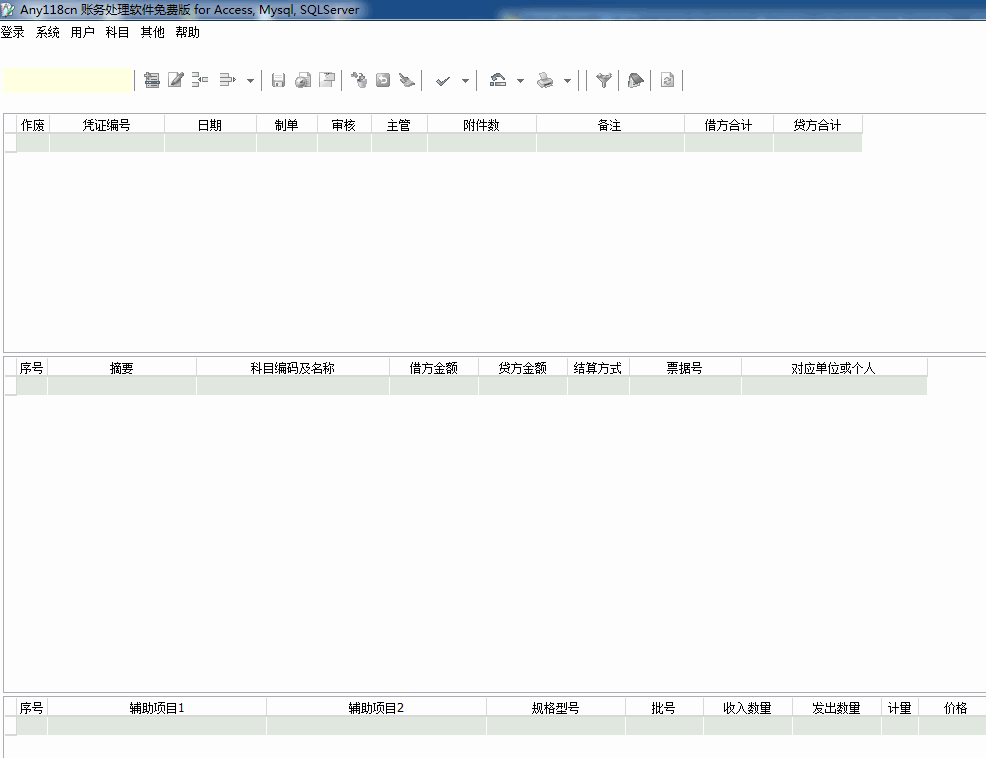Click the checkmark audit icon
The height and width of the screenshot is (758, 986).
[443, 81]
